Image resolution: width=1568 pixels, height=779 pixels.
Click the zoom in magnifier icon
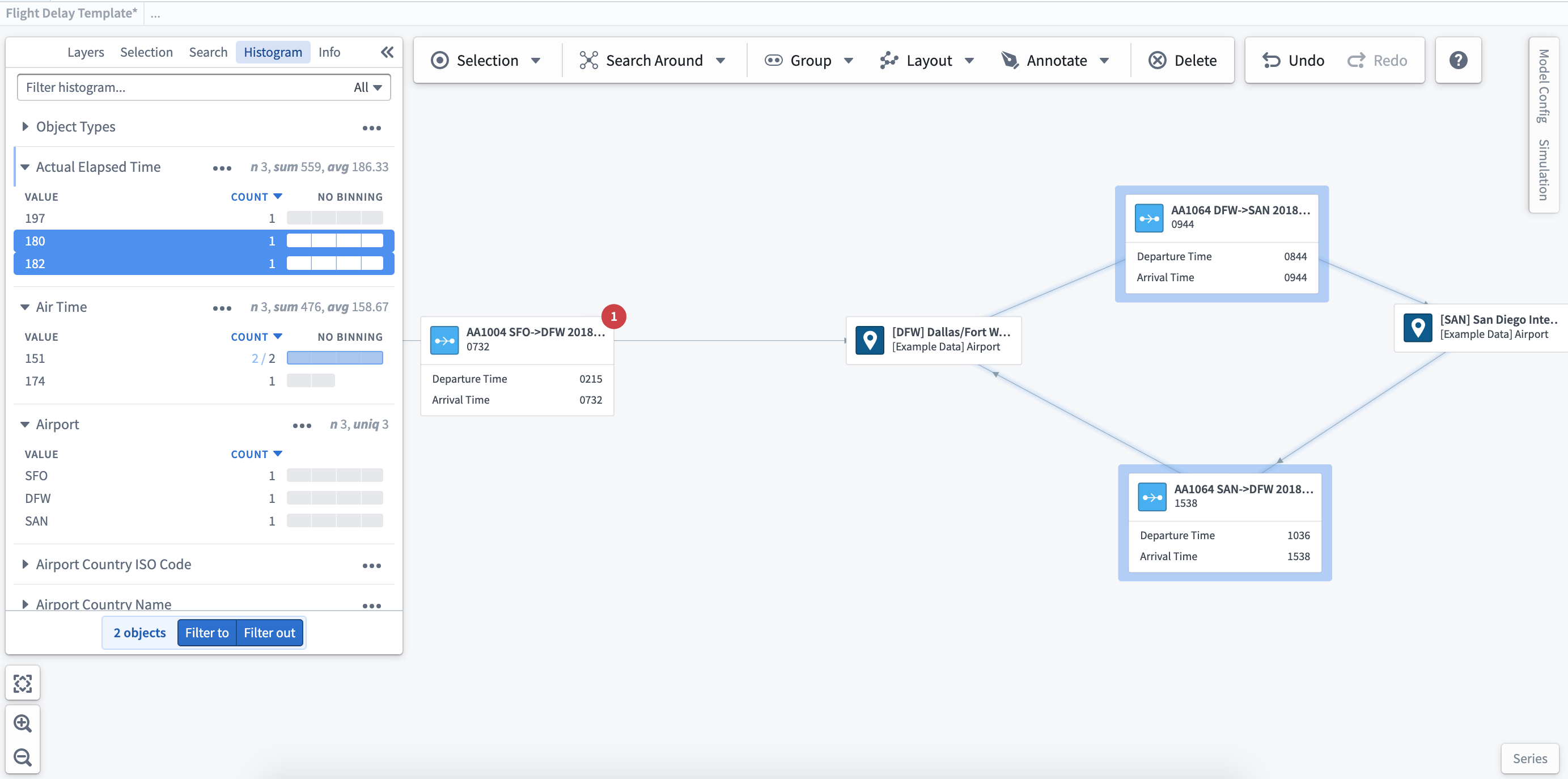point(23,723)
